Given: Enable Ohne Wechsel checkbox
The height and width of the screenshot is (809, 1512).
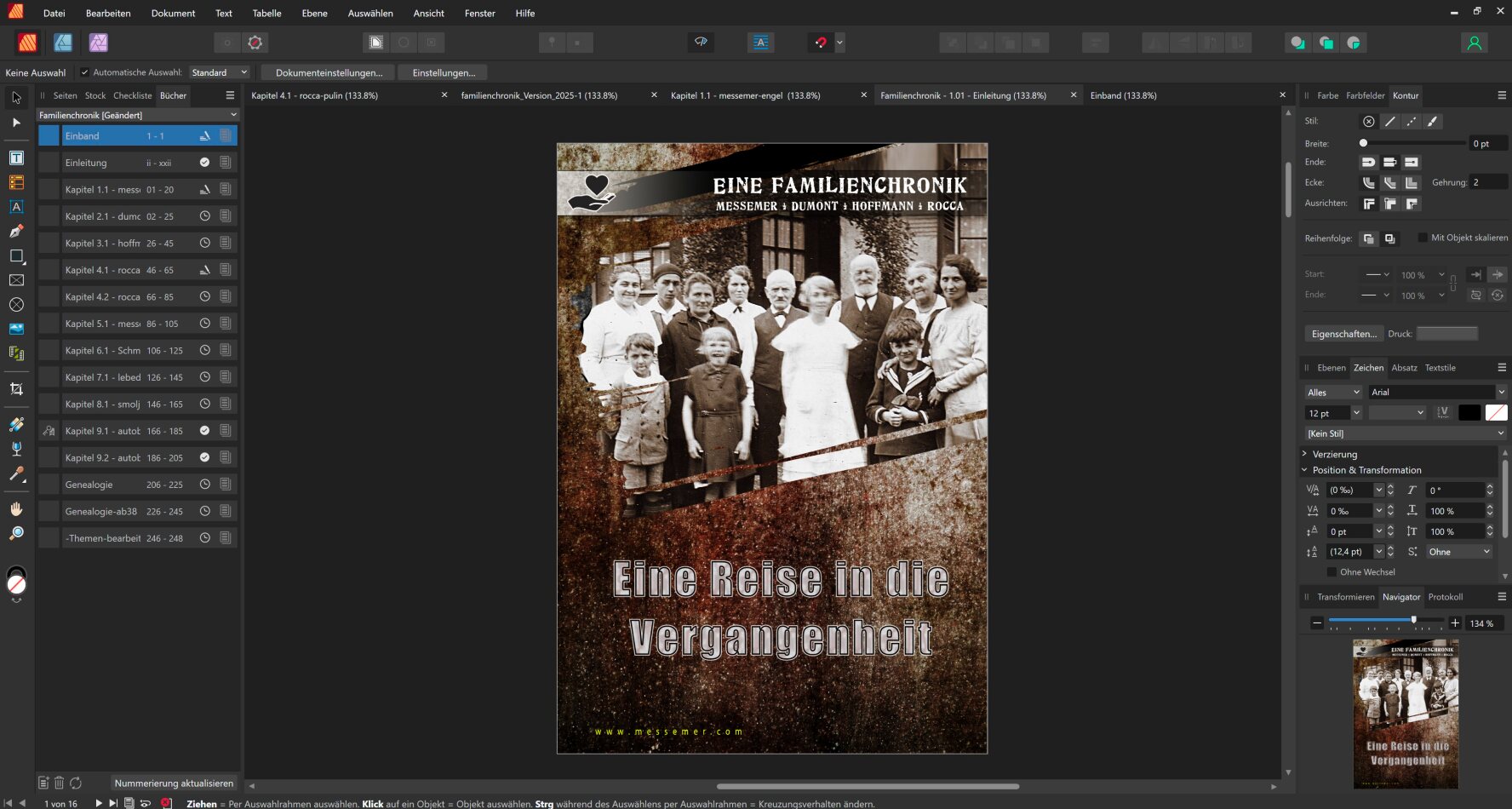Looking at the screenshot, I should click(x=1332, y=572).
